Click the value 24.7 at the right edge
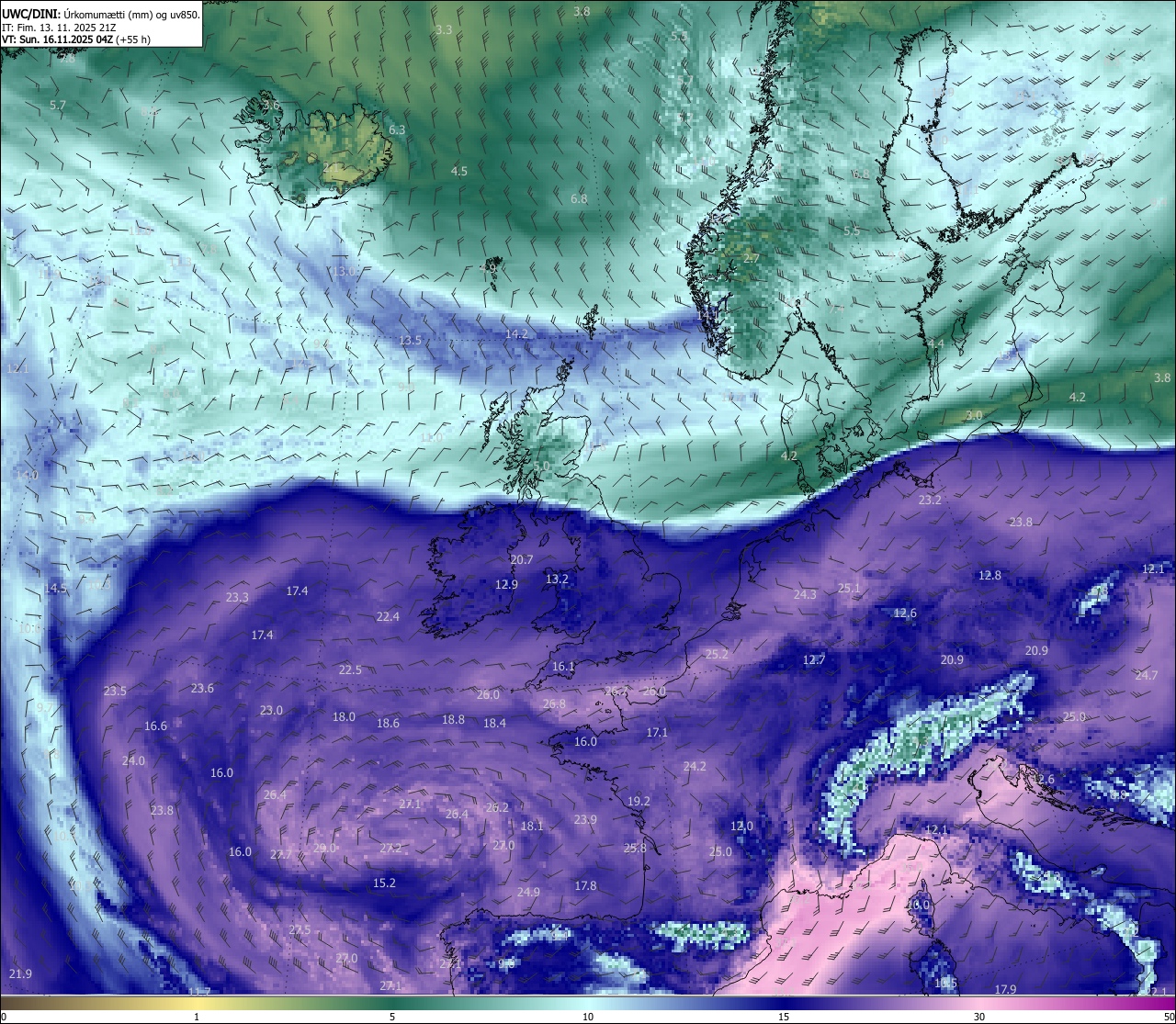 tap(1147, 675)
